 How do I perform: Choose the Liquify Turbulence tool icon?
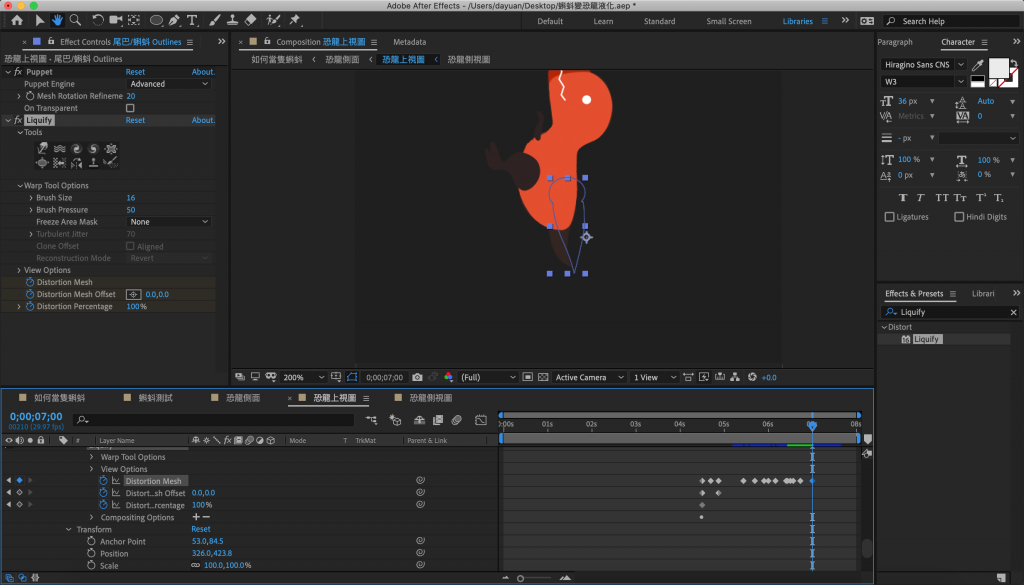59,148
